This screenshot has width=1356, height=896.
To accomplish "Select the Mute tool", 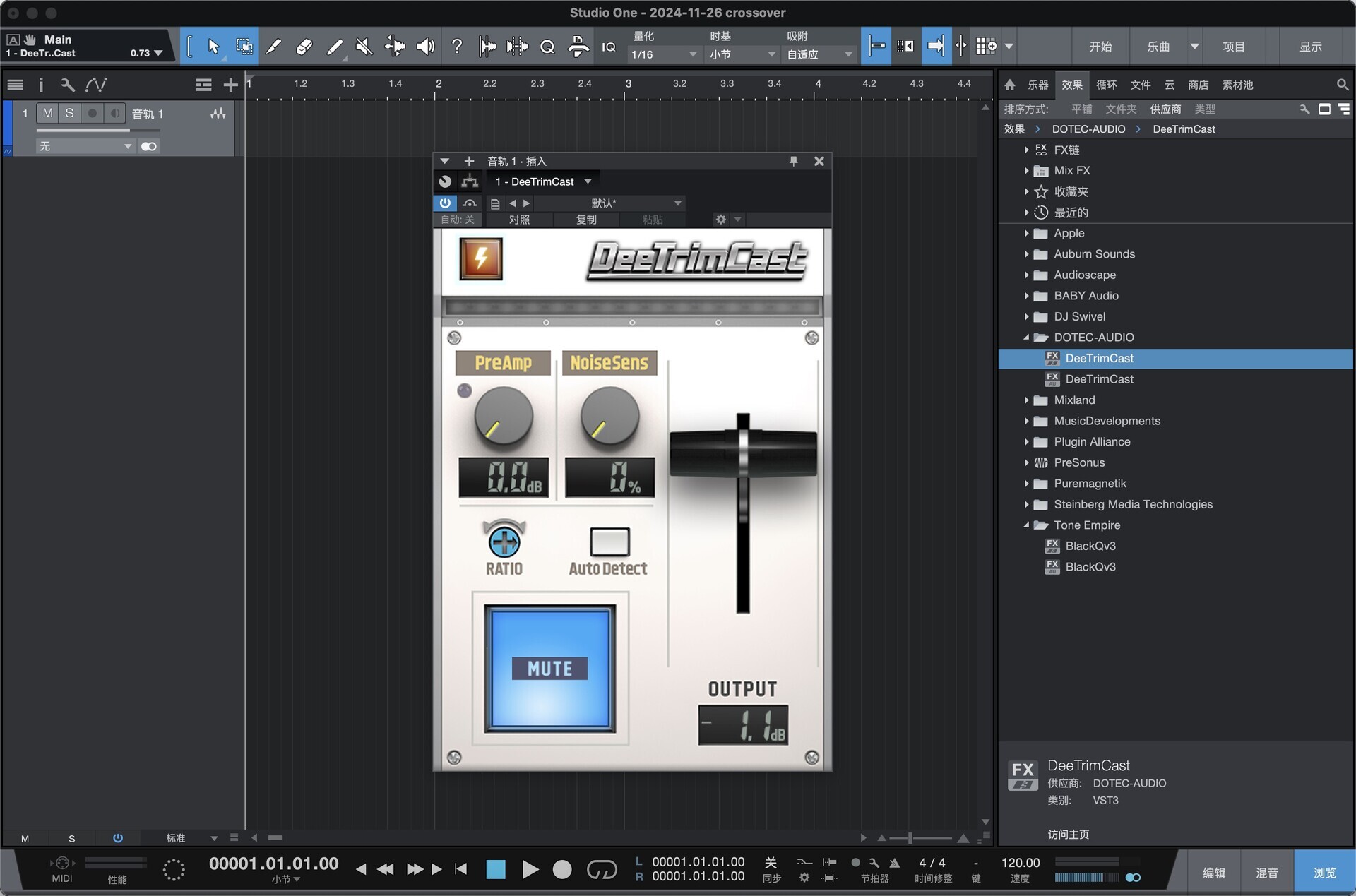I will click(364, 47).
